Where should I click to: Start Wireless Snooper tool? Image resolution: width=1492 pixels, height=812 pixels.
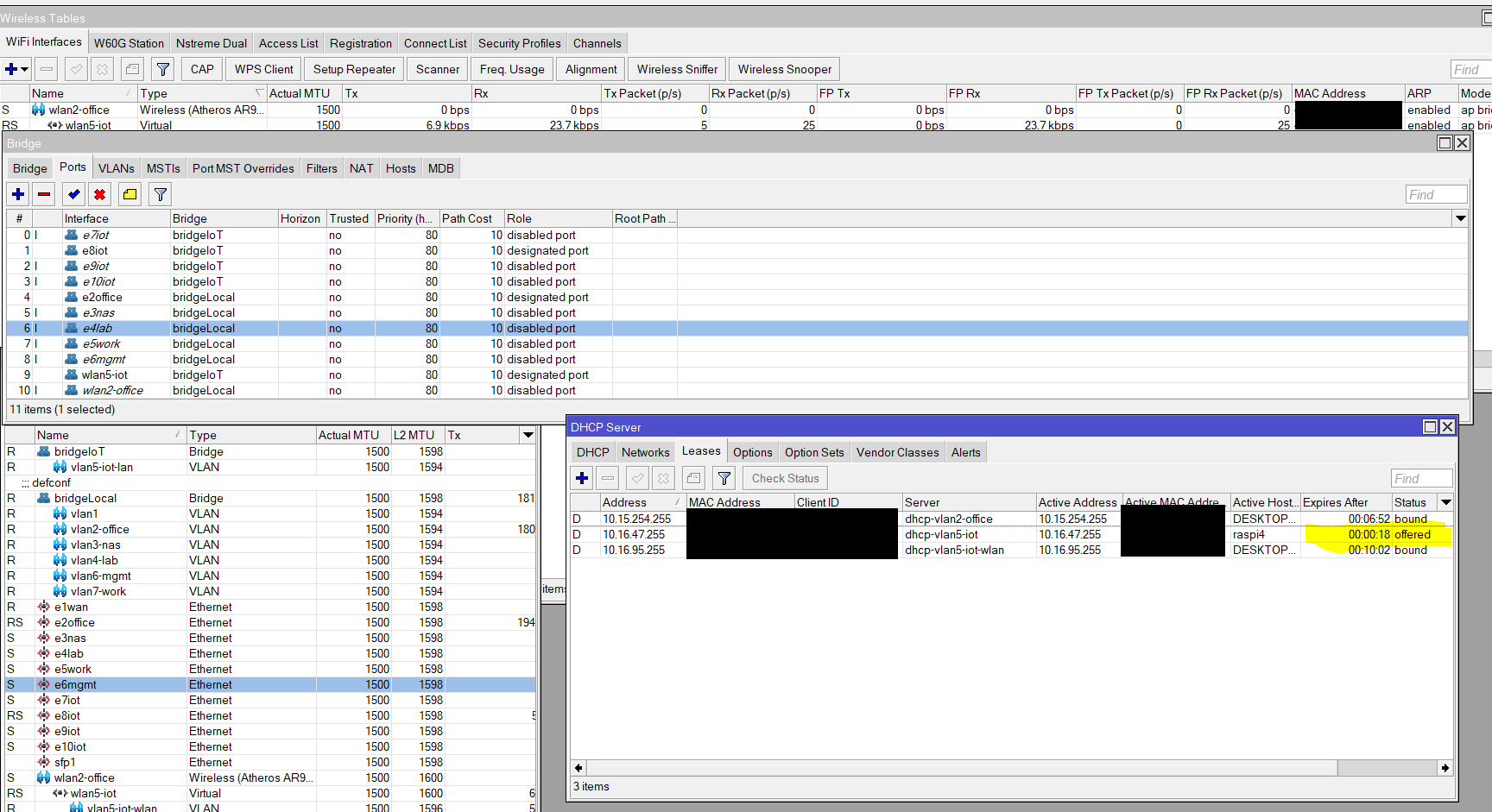click(784, 69)
